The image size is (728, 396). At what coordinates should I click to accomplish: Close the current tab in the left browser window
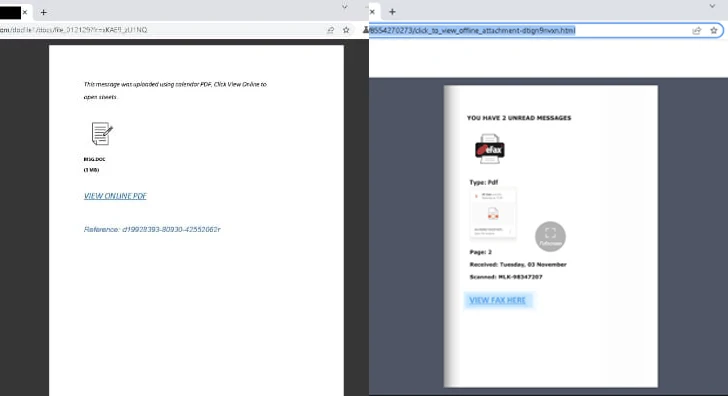25,13
